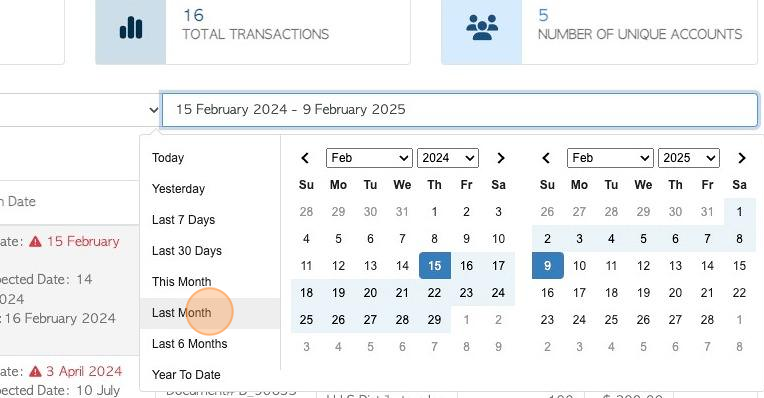The image size is (764, 398).
Task: Click warning icon beside 15 February
Action: (35, 241)
